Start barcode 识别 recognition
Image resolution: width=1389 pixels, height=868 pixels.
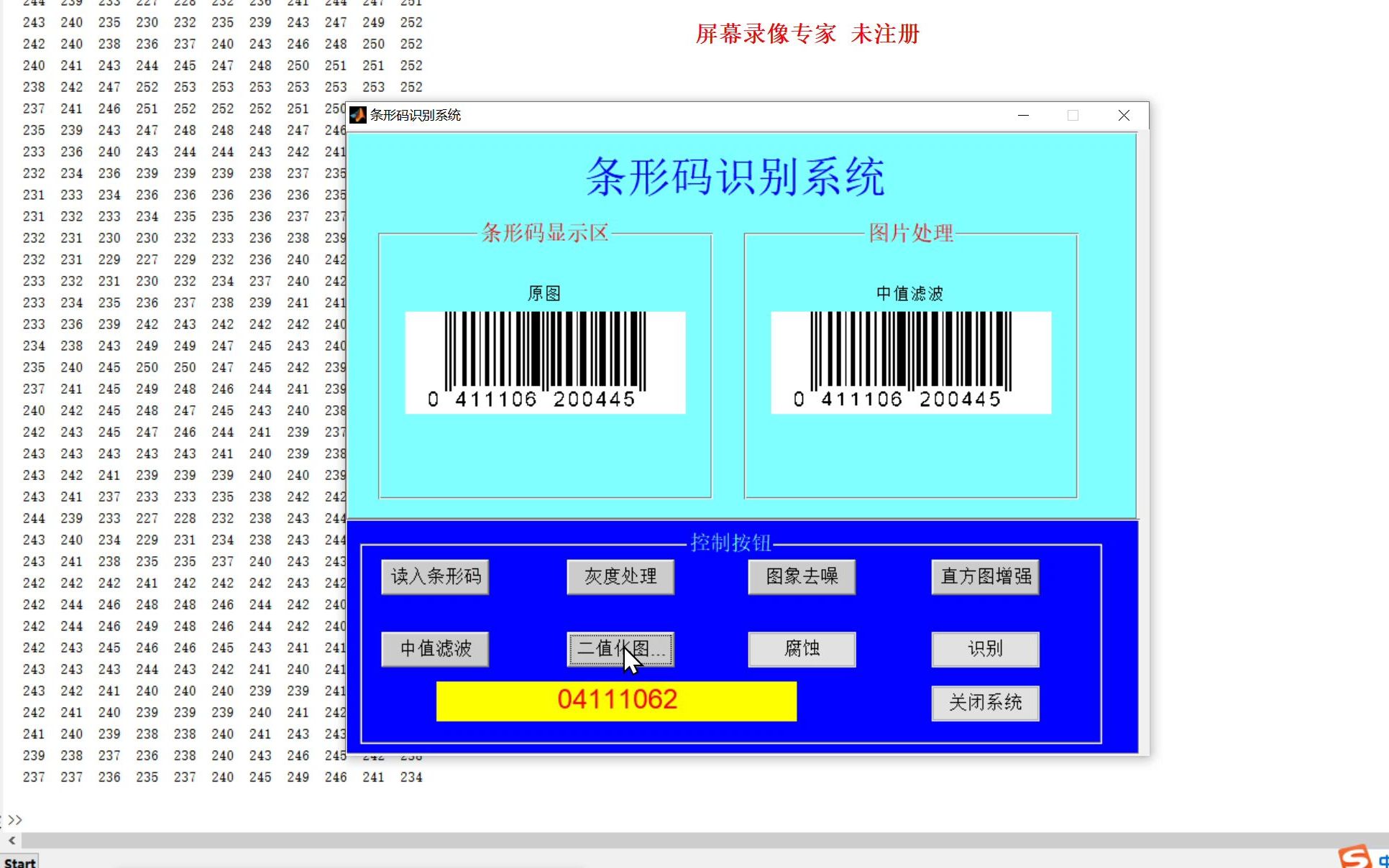[985, 649]
